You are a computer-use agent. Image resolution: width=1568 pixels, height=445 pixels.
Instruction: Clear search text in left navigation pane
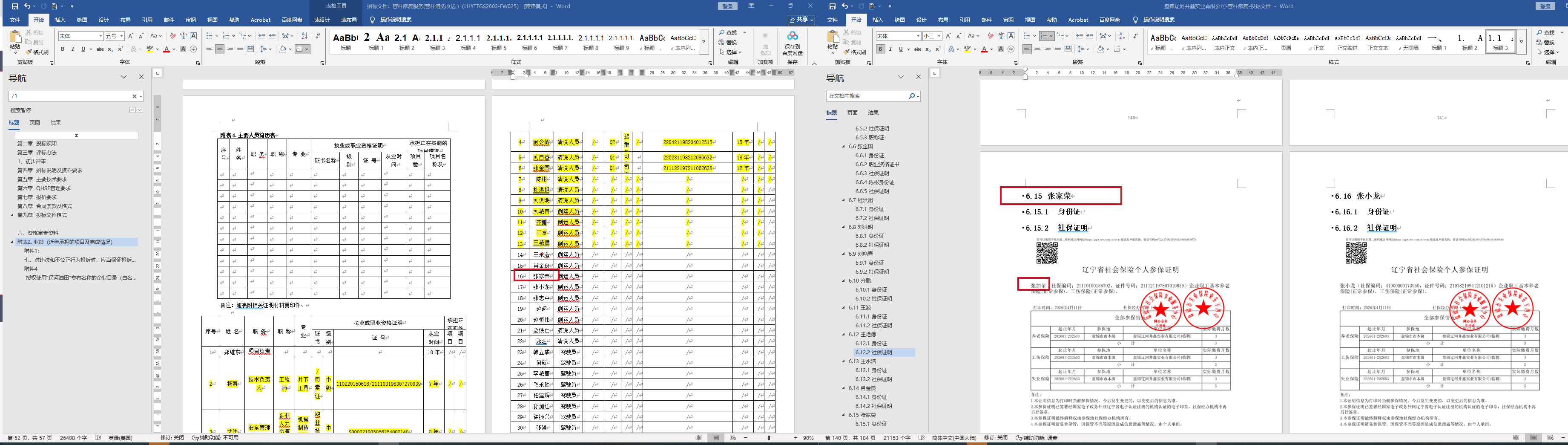(x=135, y=96)
